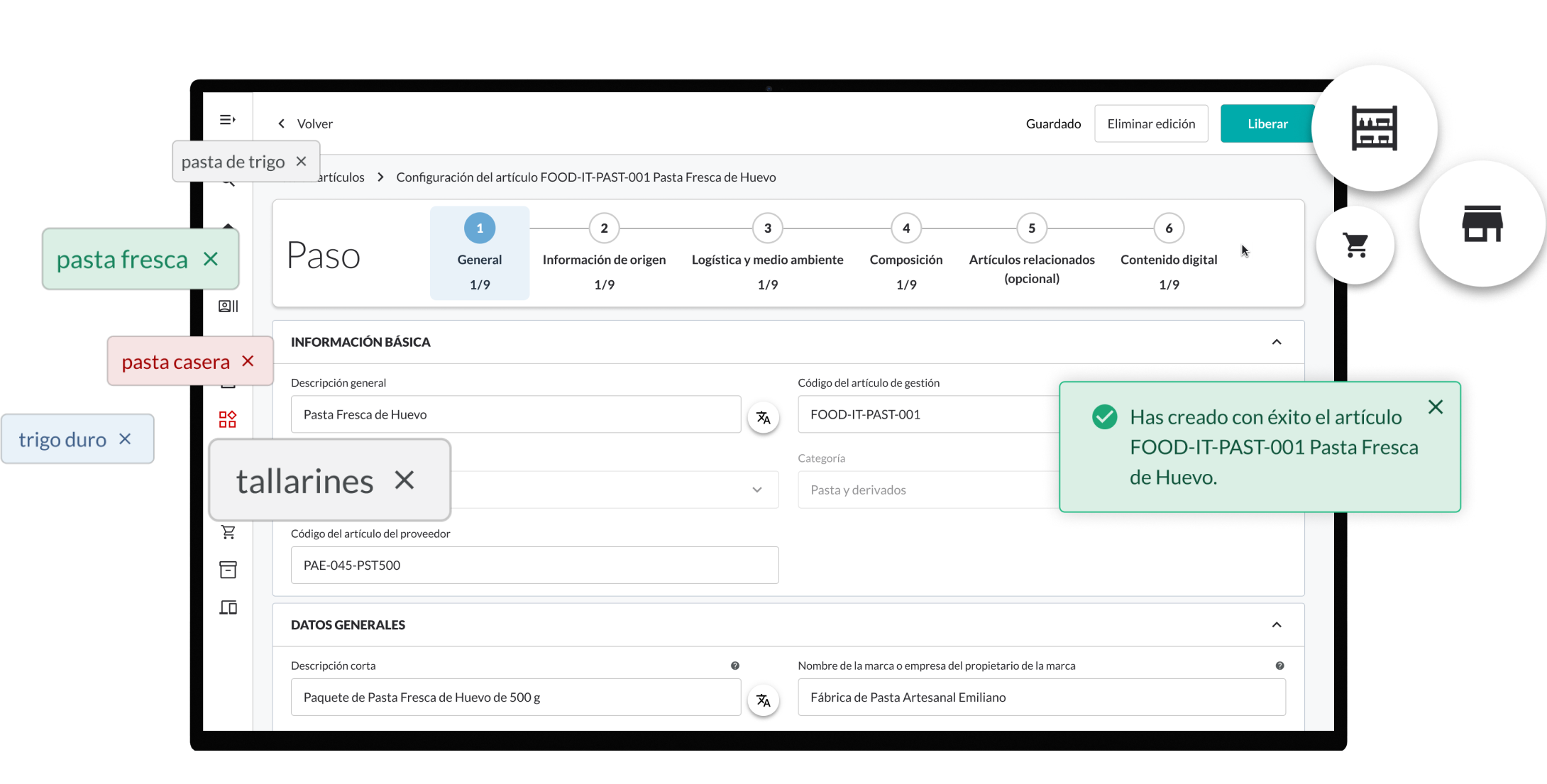The height and width of the screenshot is (784, 1547).
Task: Click the warehouse shelf circle icon
Action: coord(1374,128)
